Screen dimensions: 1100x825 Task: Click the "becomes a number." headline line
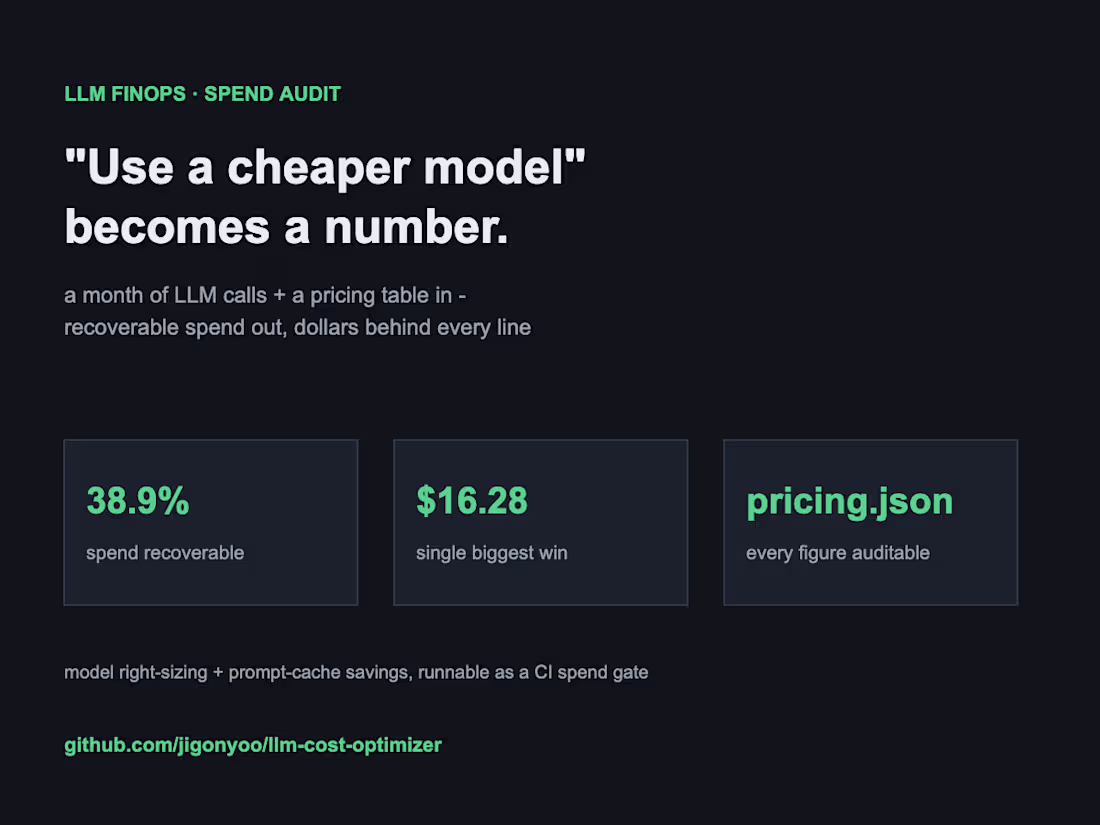[286, 227]
